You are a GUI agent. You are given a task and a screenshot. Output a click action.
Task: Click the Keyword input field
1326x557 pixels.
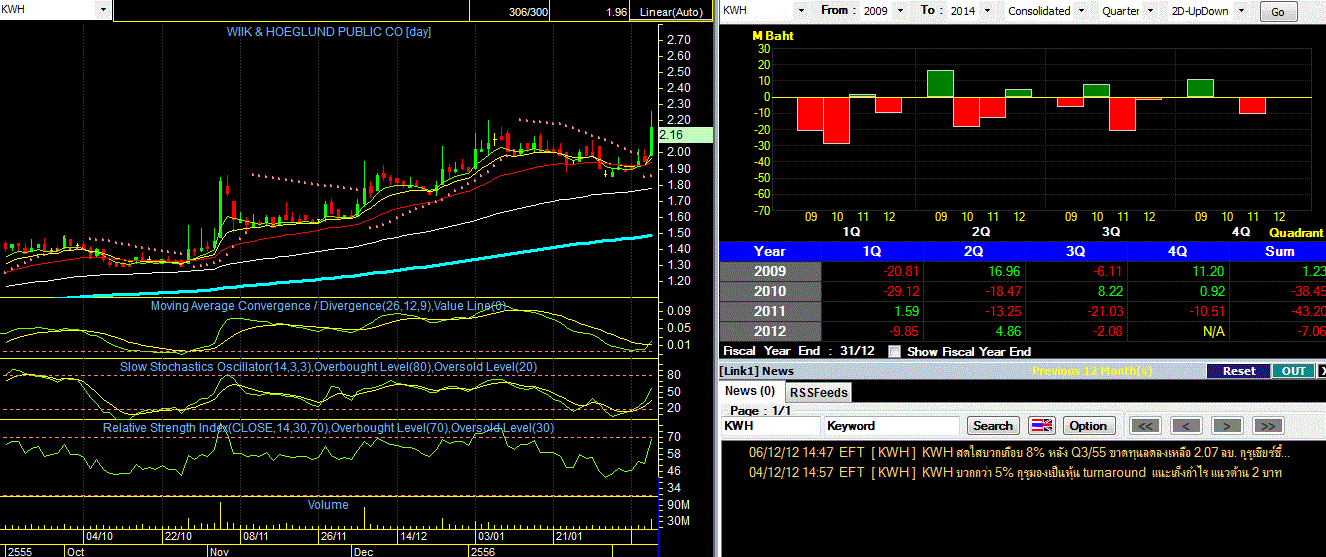point(892,425)
